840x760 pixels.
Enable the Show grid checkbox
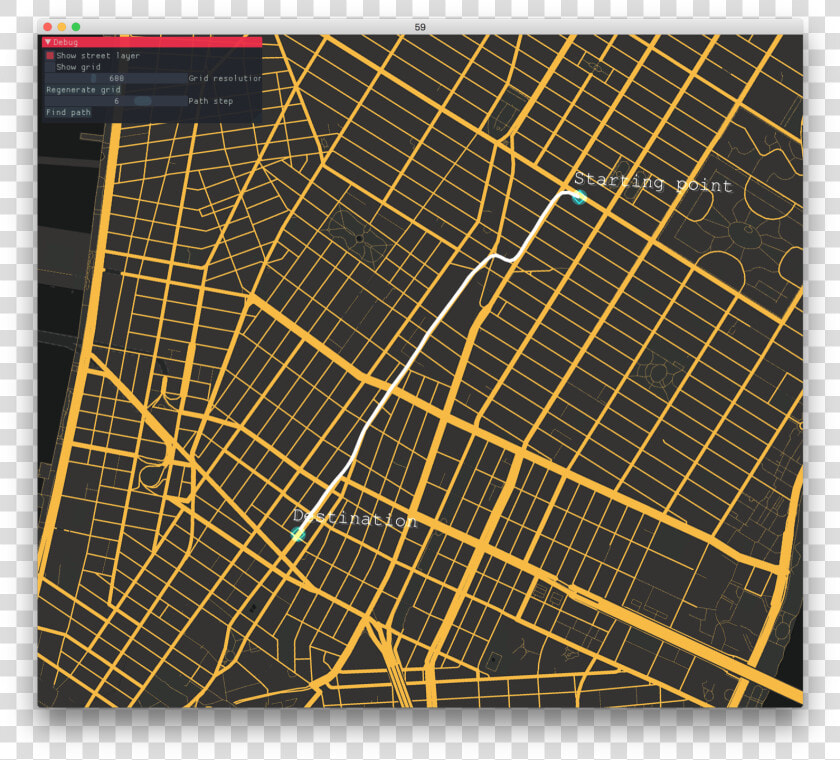click(50, 67)
